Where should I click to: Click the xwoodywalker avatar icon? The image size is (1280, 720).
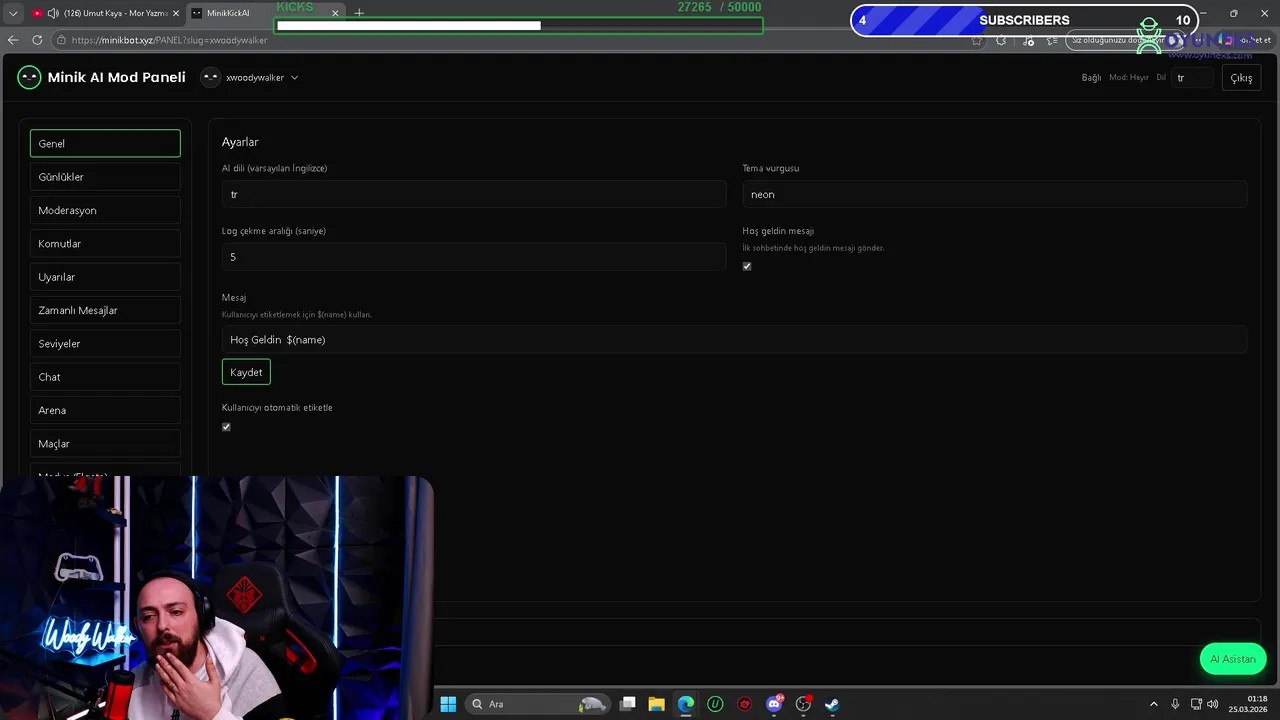(x=210, y=77)
